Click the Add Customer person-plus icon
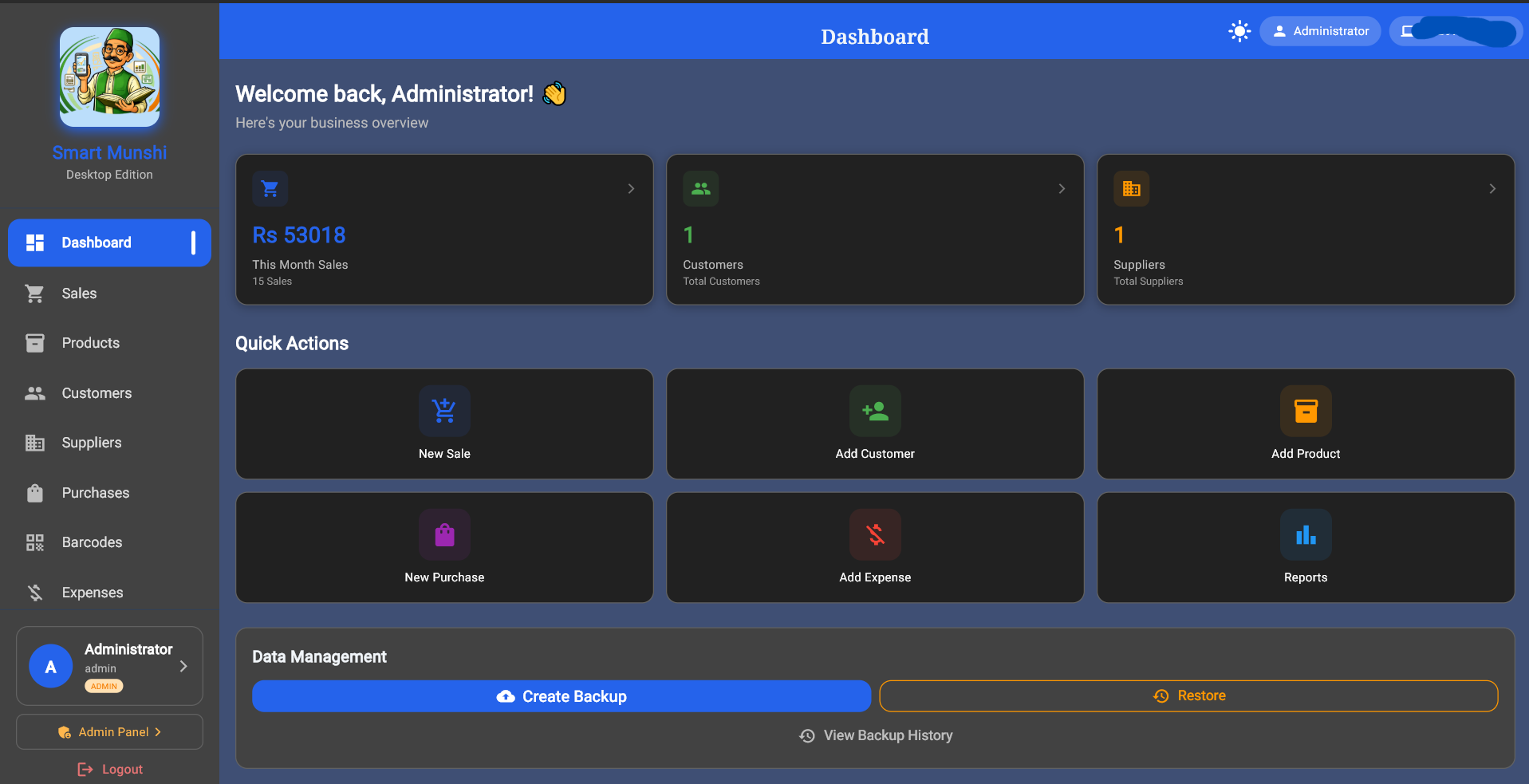 point(875,411)
